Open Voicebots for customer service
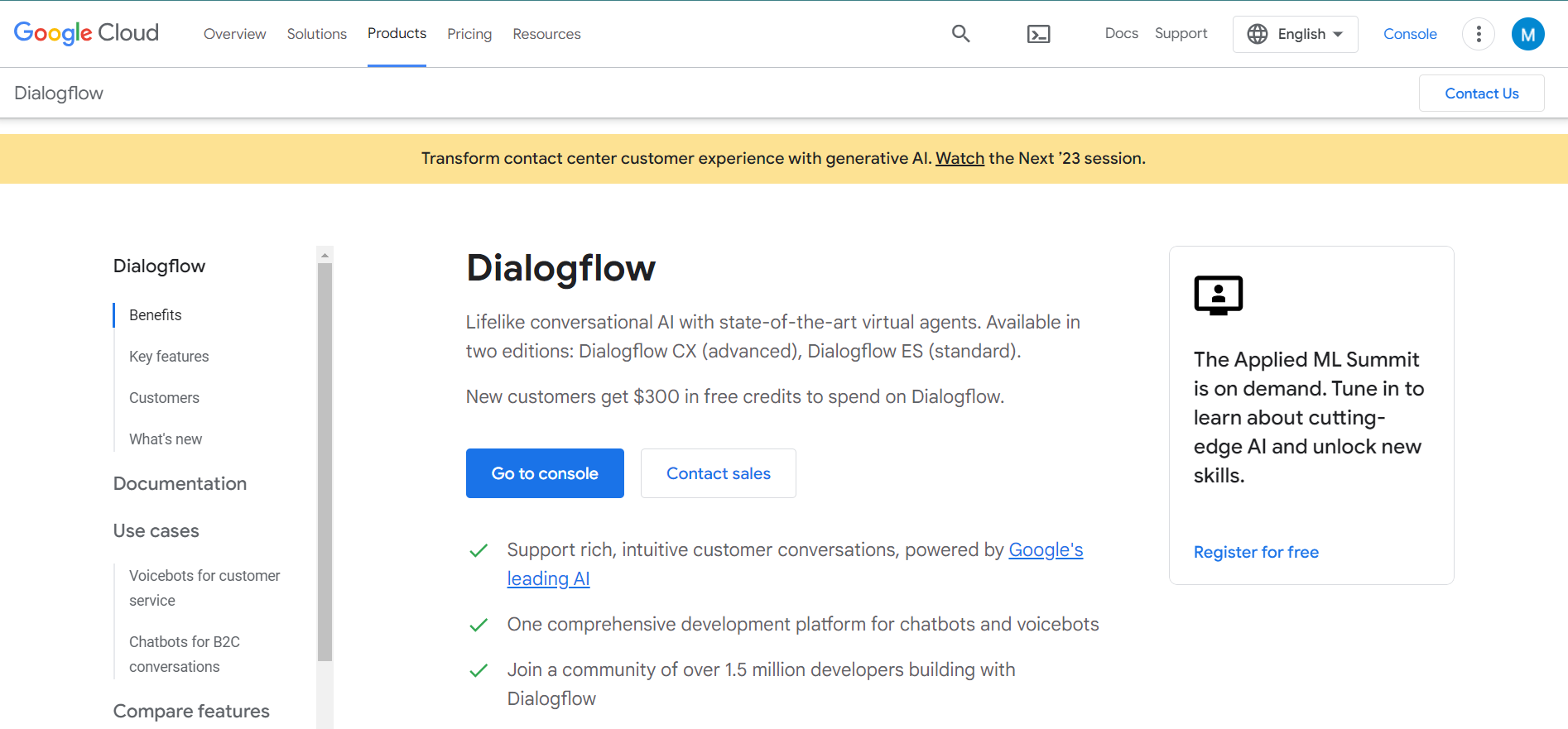 click(x=204, y=588)
